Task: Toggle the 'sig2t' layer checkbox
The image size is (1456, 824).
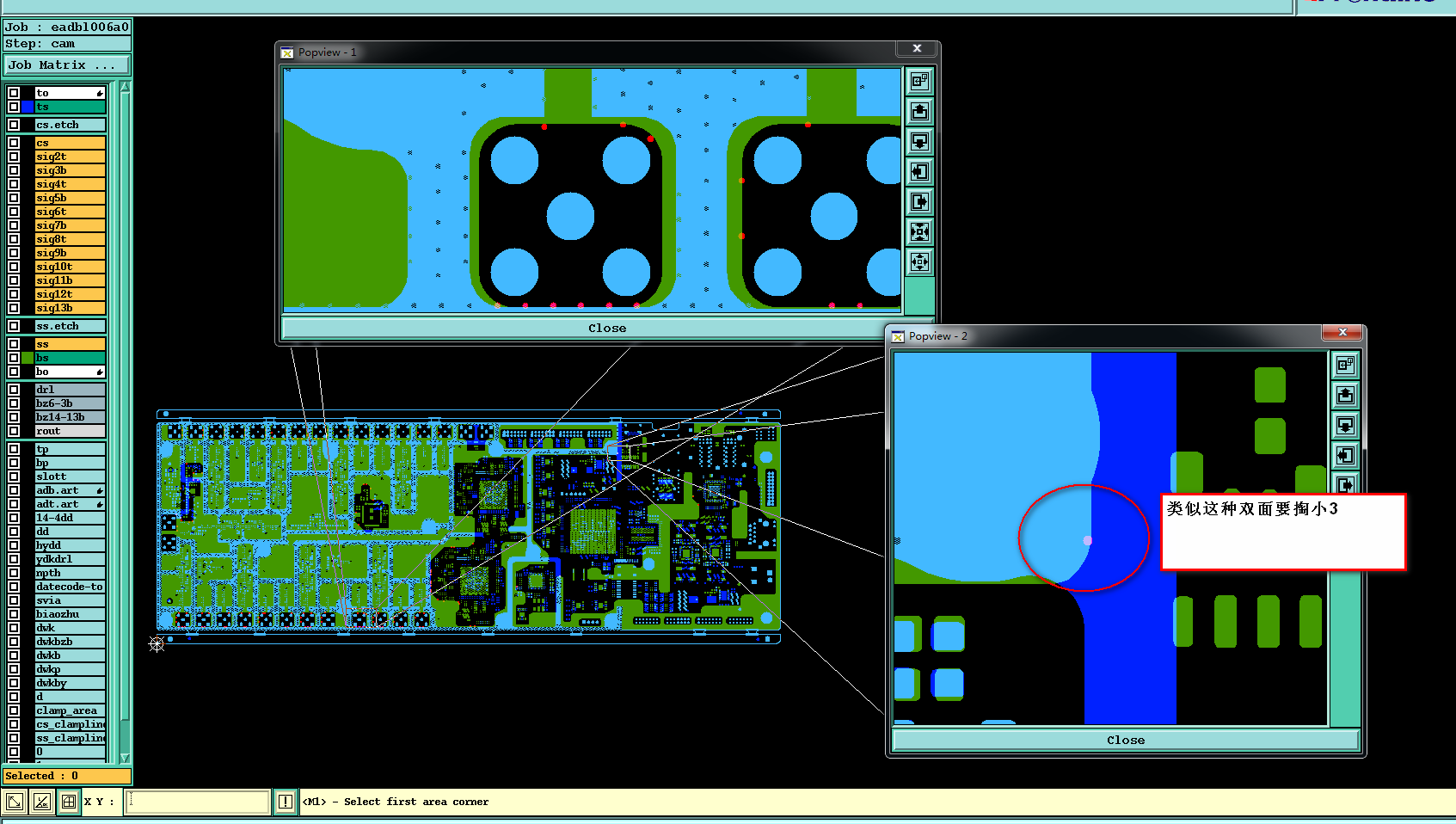Action: tap(14, 157)
